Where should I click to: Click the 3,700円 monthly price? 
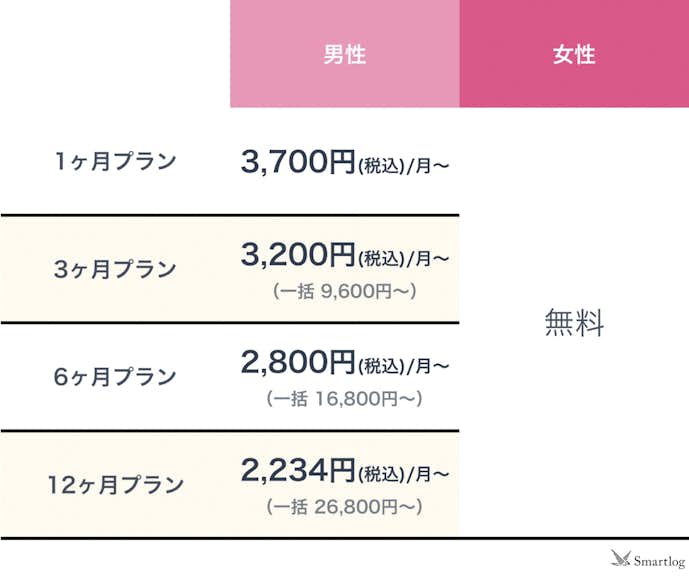pyautogui.click(x=298, y=162)
